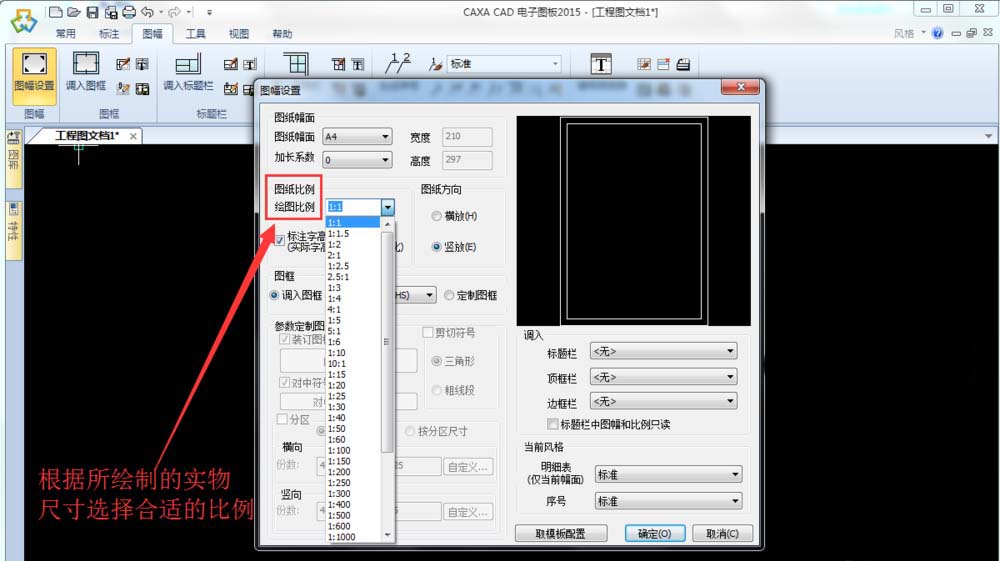1000x561 pixels.
Task: Select the 调入图框 radio button
Action: (x=274, y=295)
